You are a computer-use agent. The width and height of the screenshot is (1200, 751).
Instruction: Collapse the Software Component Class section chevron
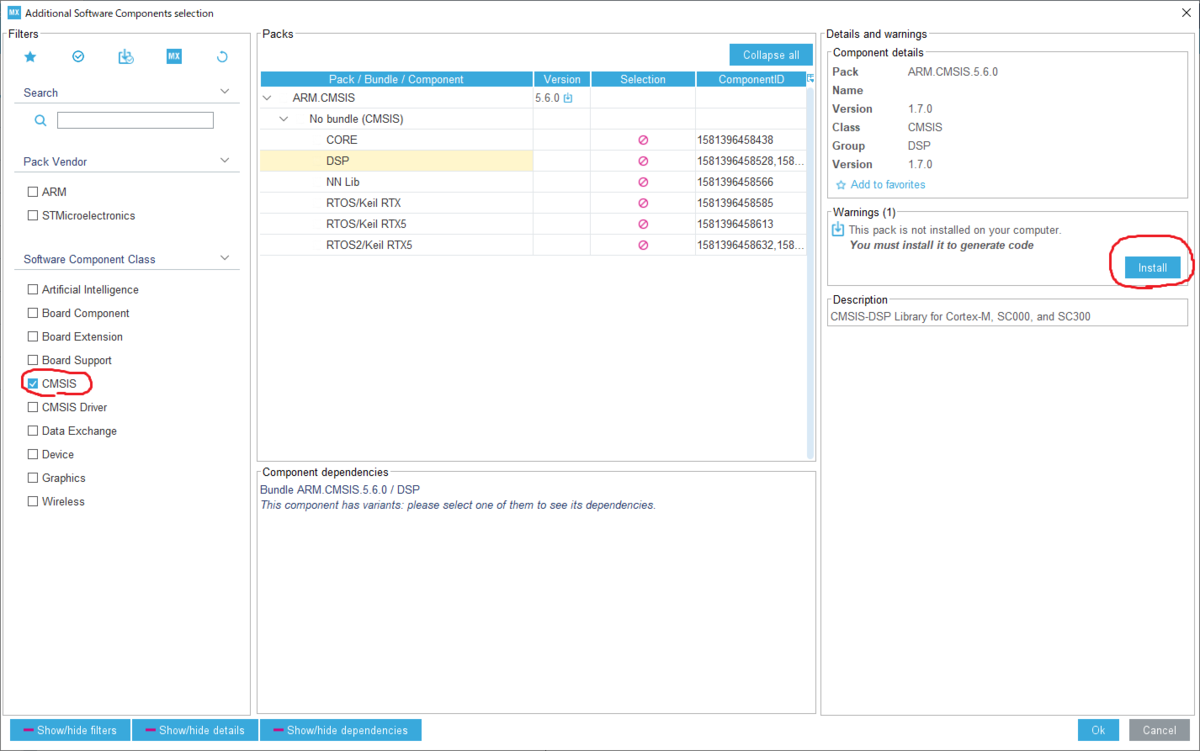(x=225, y=258)
